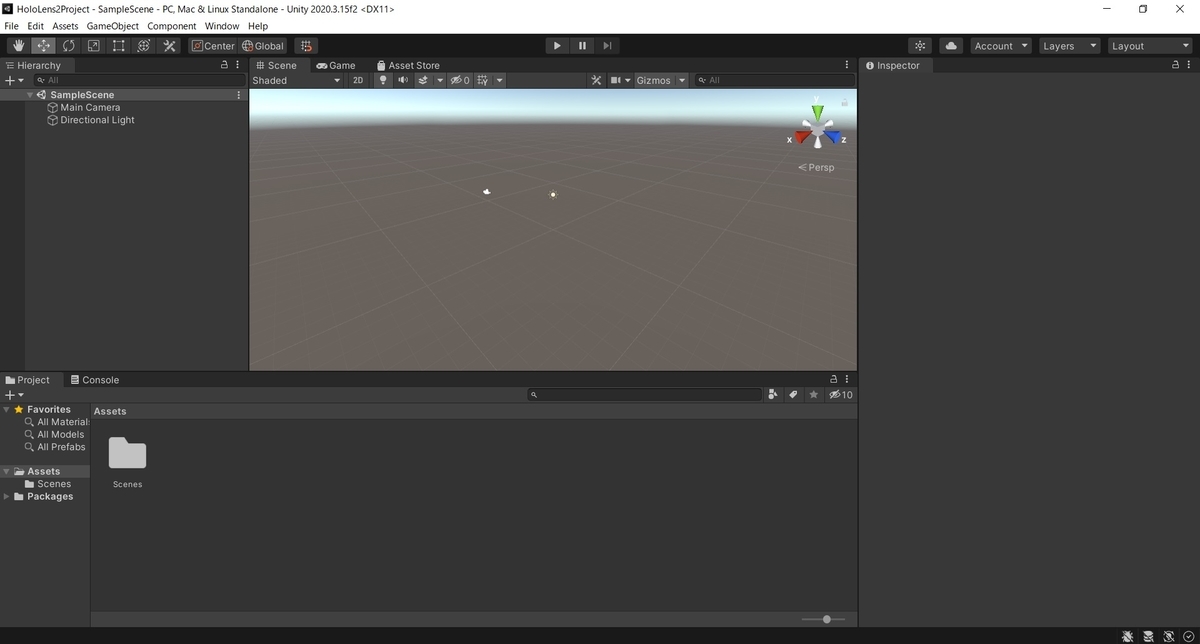Open Shaded draw mode dropdown
Screen dimensions: 1200x644
[296, 80]
